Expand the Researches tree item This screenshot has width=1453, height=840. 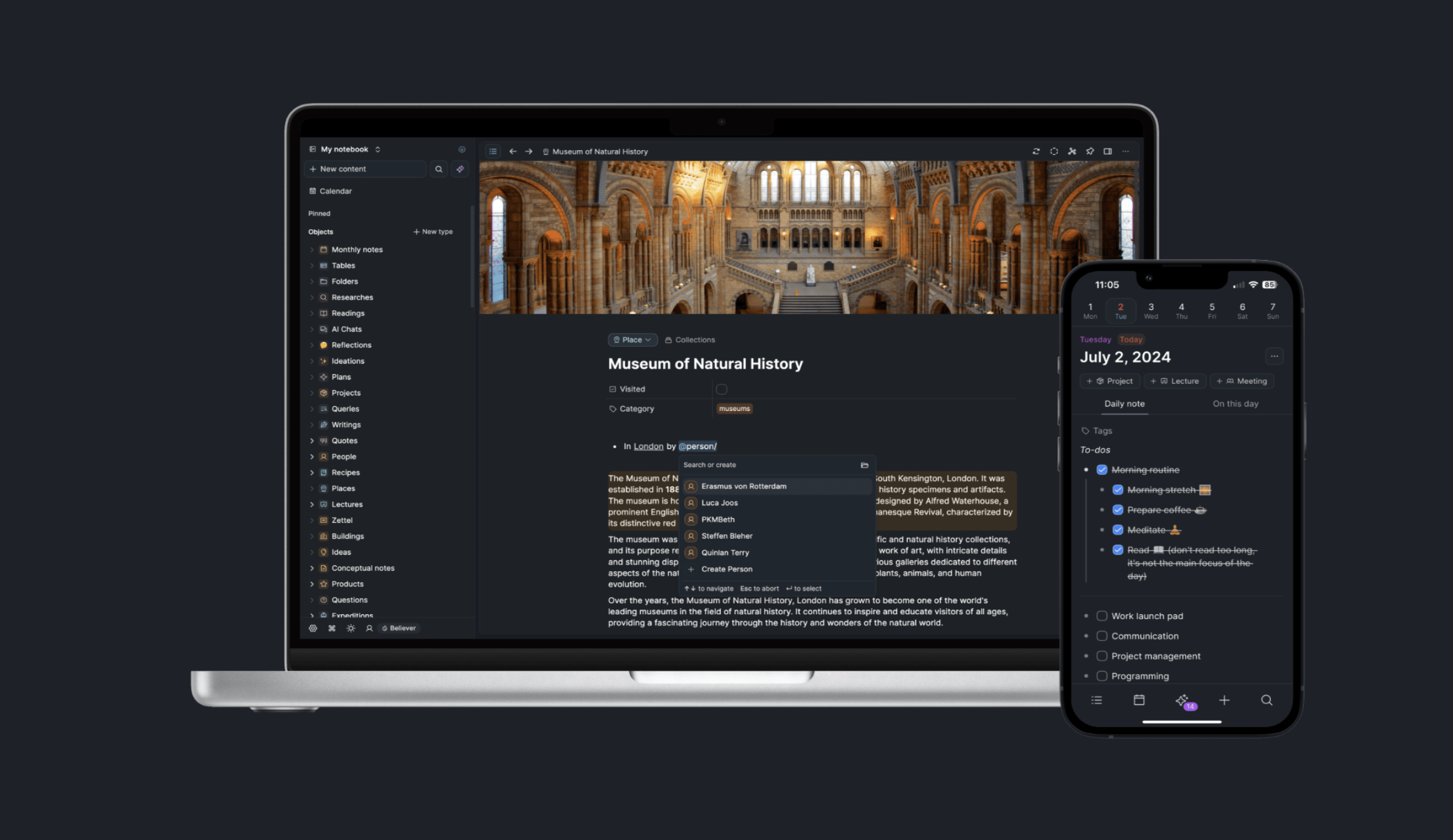[x=312, y=297]
